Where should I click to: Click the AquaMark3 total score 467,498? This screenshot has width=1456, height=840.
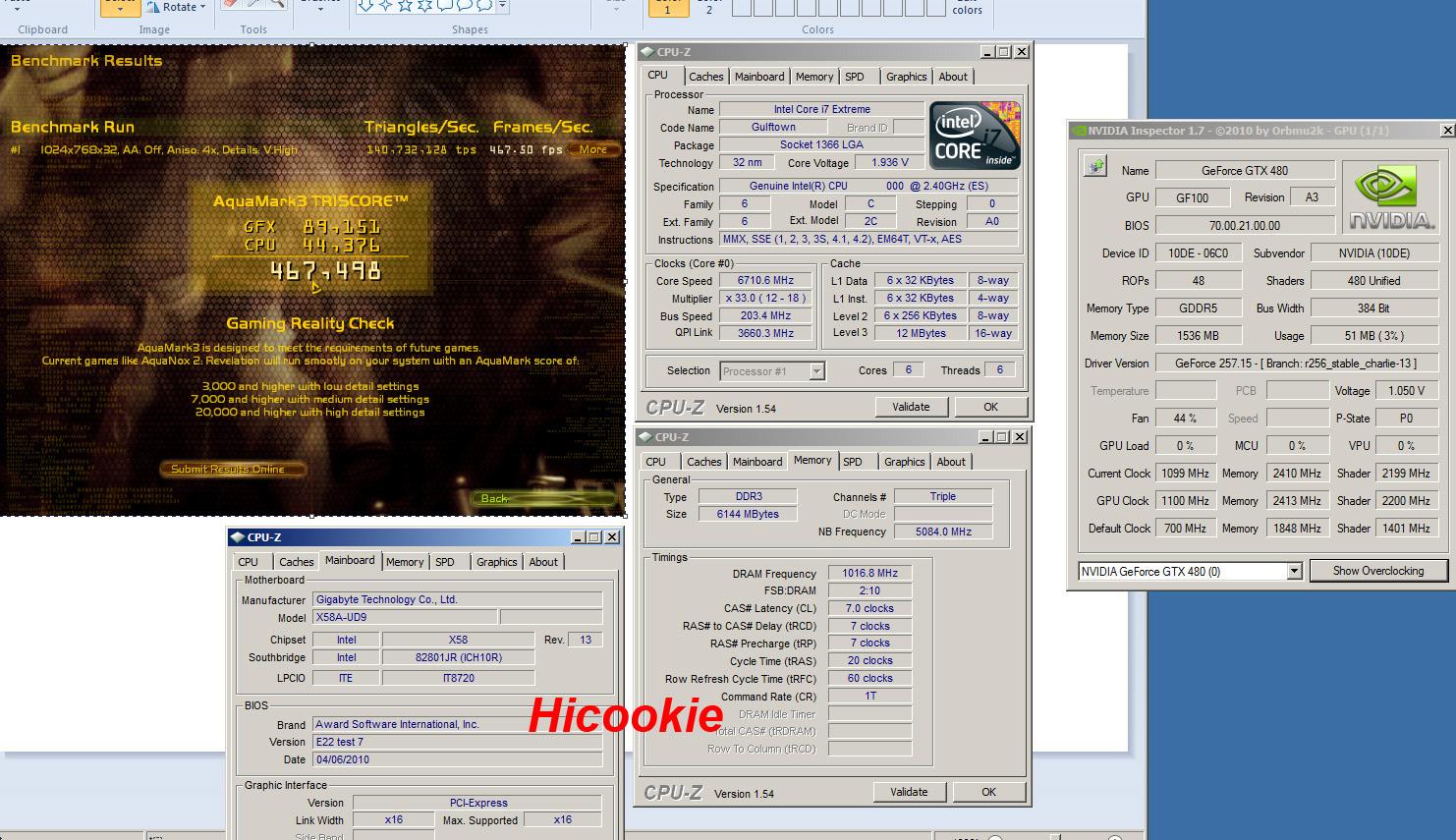pyautogui.click(x=325, y=271)
